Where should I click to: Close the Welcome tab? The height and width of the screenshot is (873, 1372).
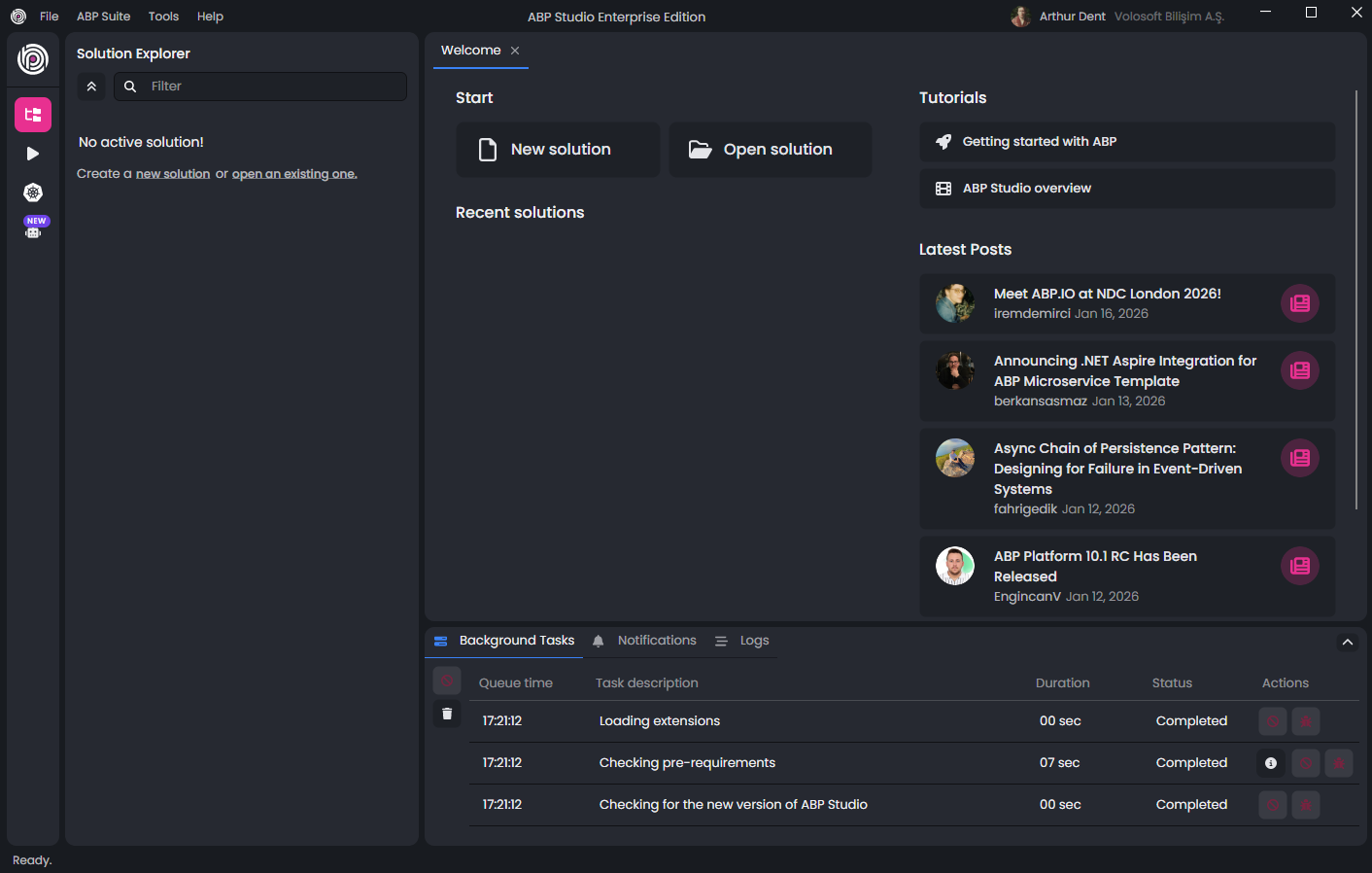(515, 51)
